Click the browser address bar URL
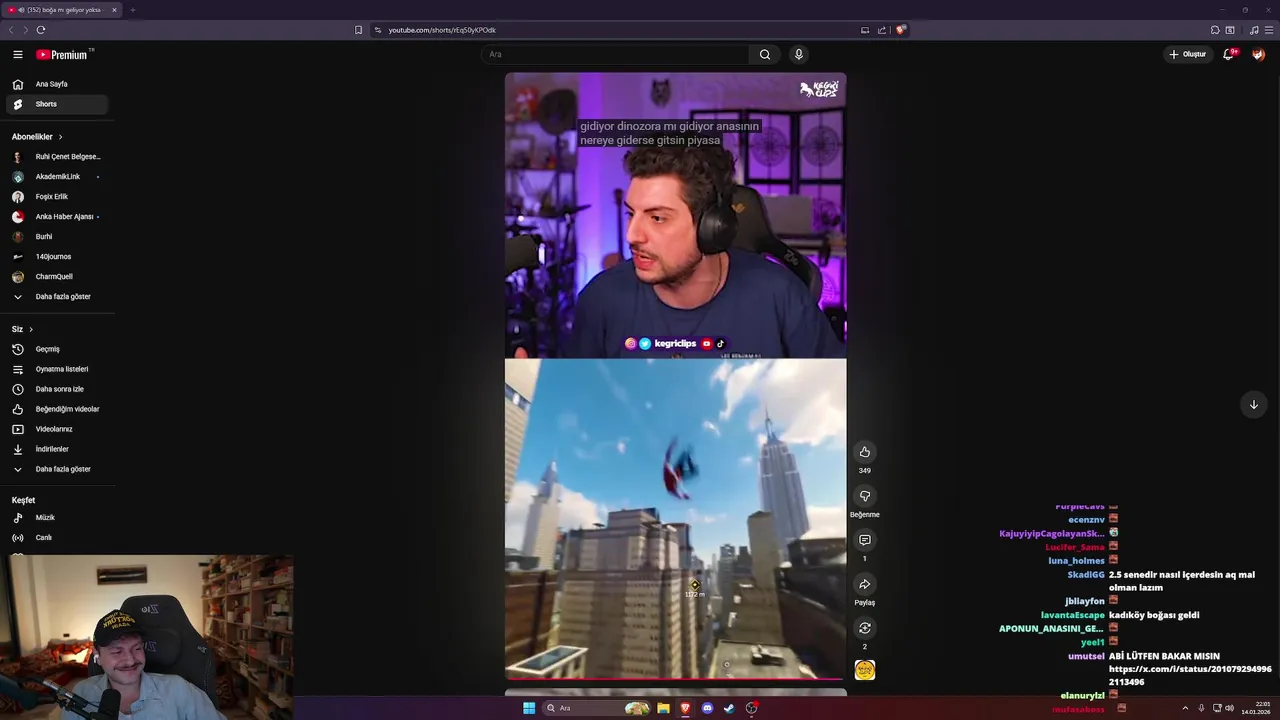Screen dimensions: 1280x720 442,30
